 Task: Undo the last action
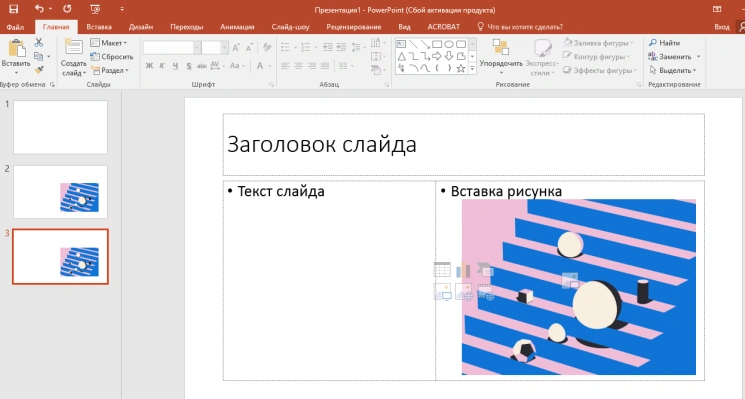pos(39,9)
